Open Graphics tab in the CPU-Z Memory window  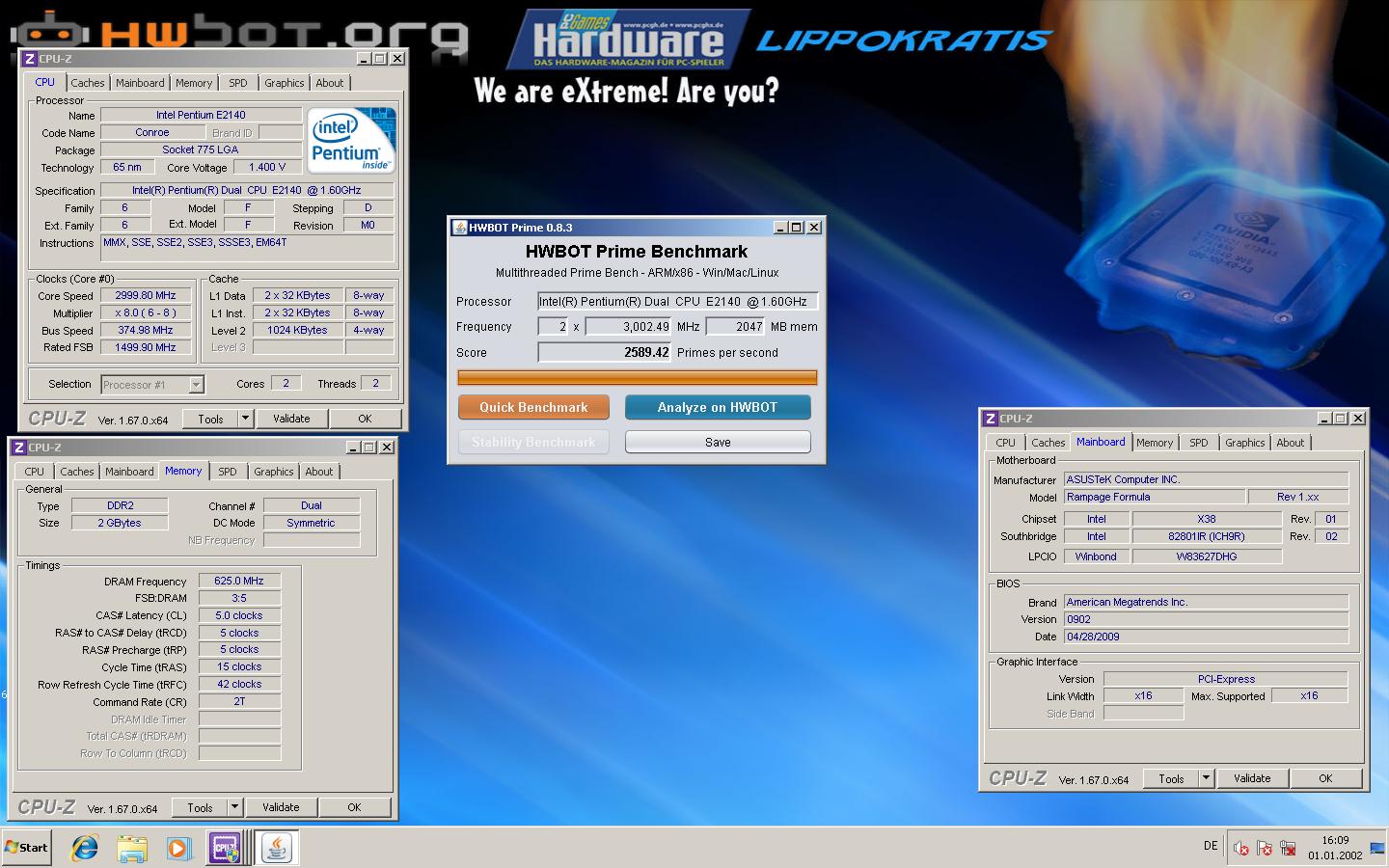click(274, 472)
